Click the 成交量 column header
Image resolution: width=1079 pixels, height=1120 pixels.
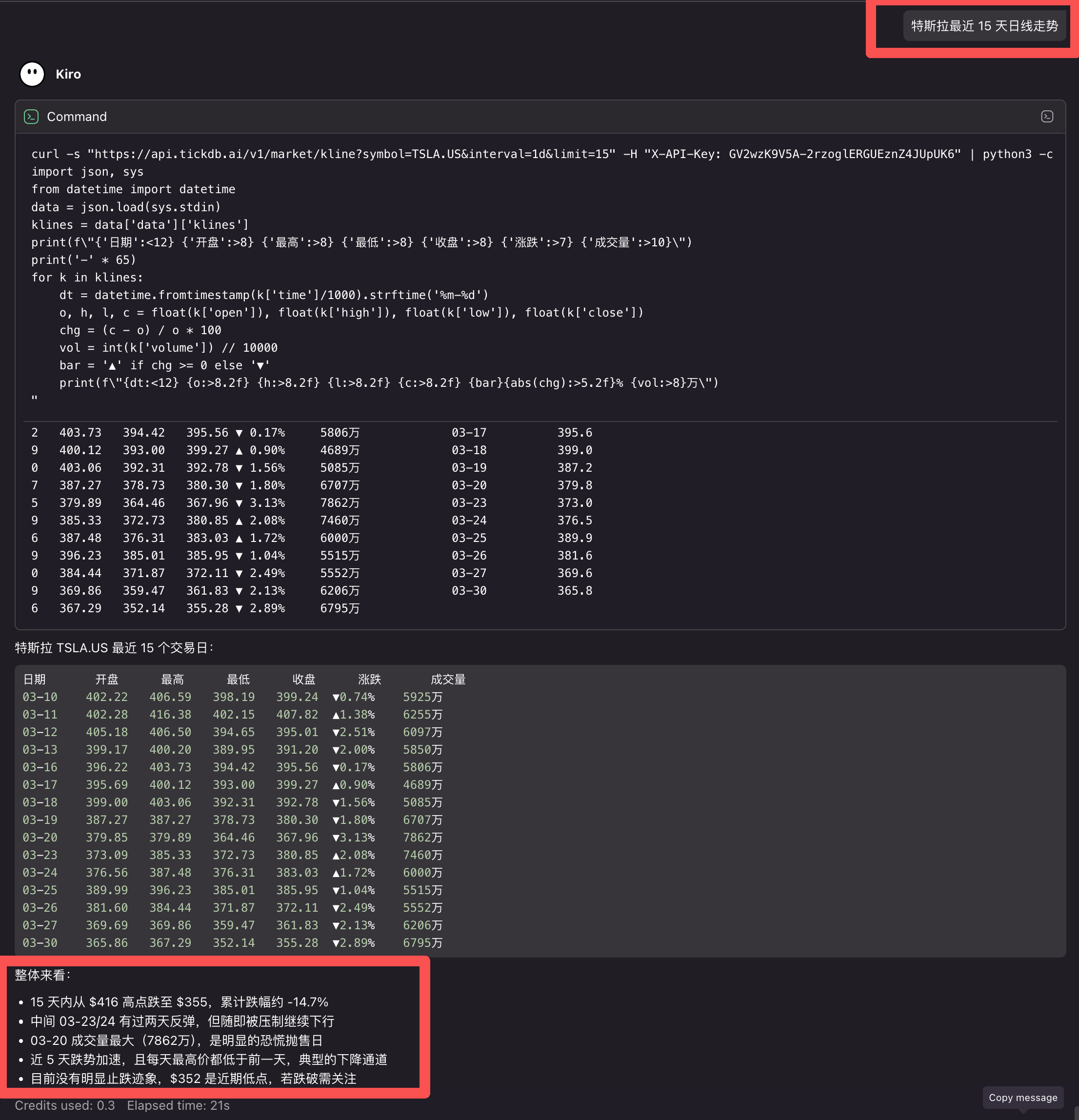[x=448, y=680]
